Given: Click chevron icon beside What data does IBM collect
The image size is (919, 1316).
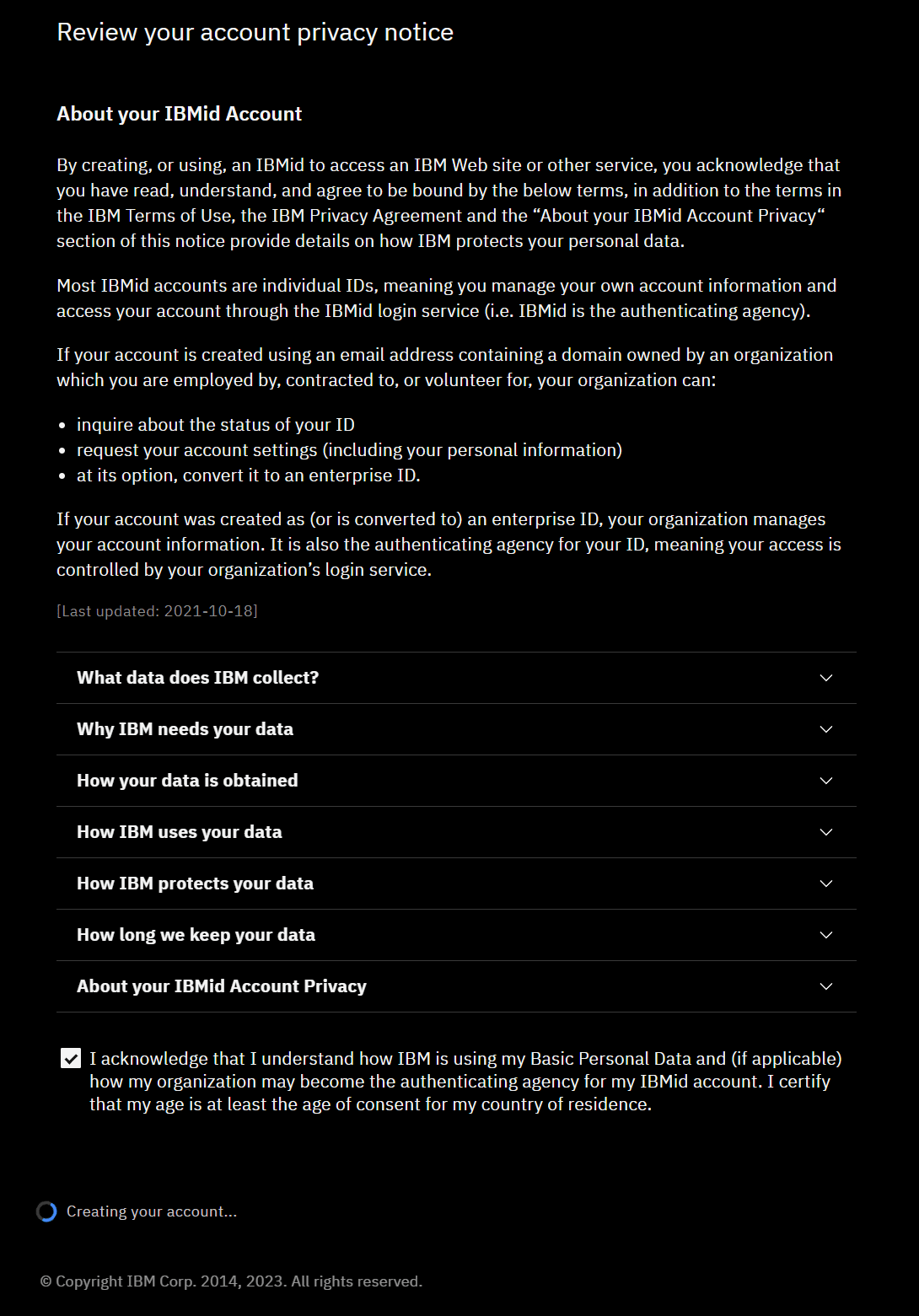Looking at the screenshot, I should tap(826, 678).
